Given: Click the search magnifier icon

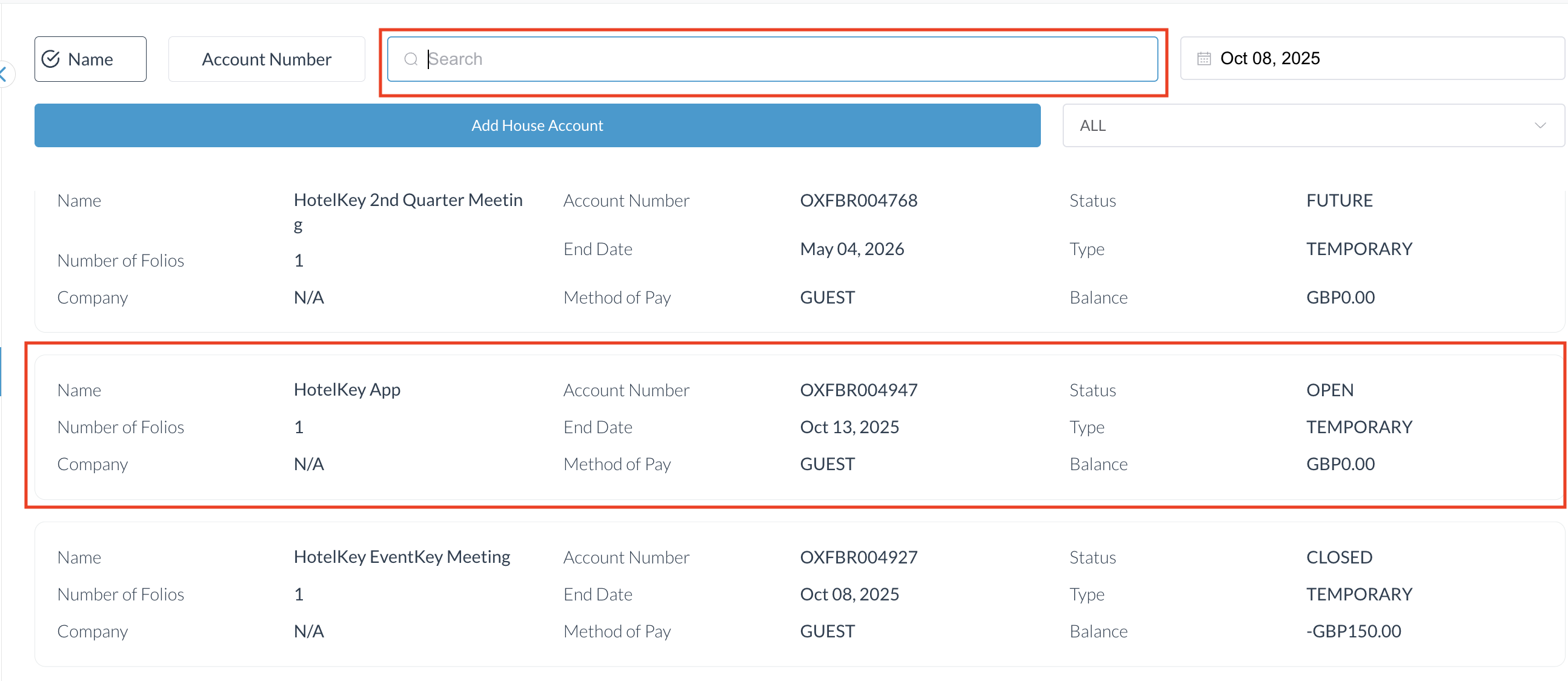Looking at the screenshot, I should pyautogui.click(x=411, y=59).
